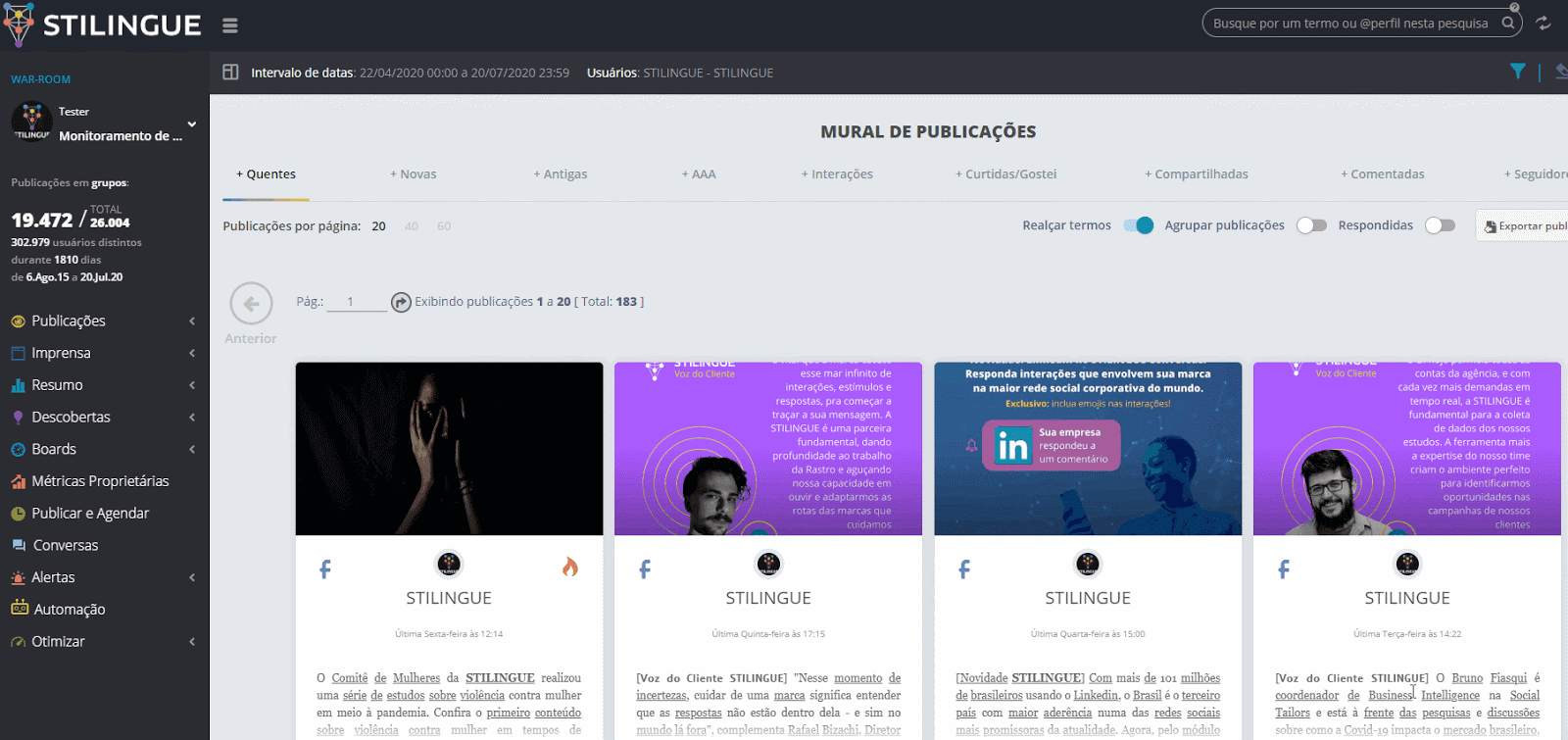Select the Quentes tab
The width and height of the screenshot is (1568, 740).
266,174
